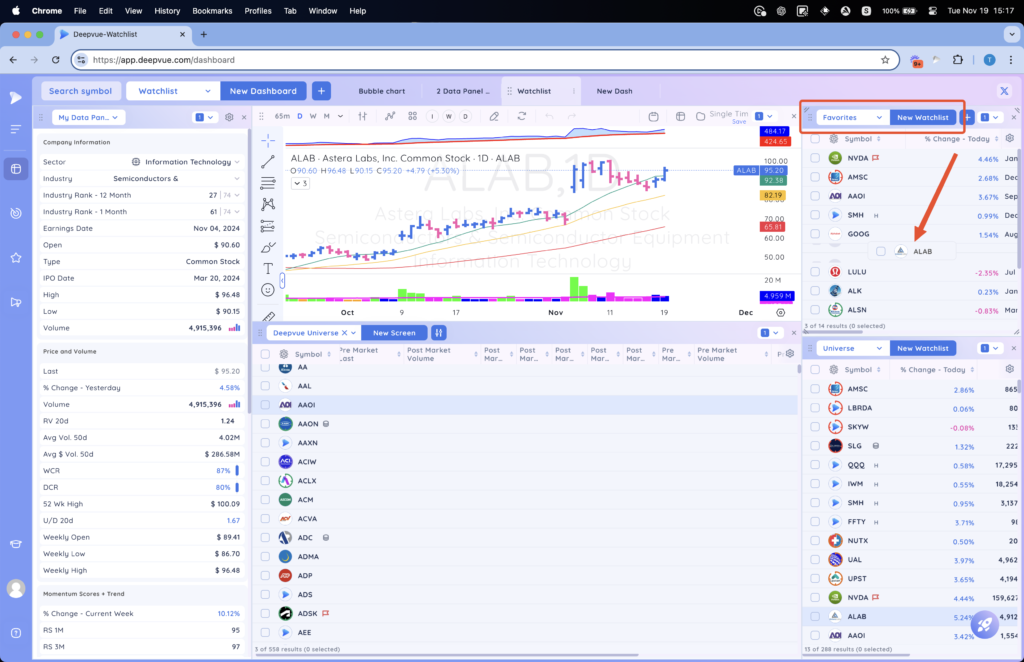1024x662 pixels.
Task: Open the star favorites icon in left sidebar
Action: (16, 258)
